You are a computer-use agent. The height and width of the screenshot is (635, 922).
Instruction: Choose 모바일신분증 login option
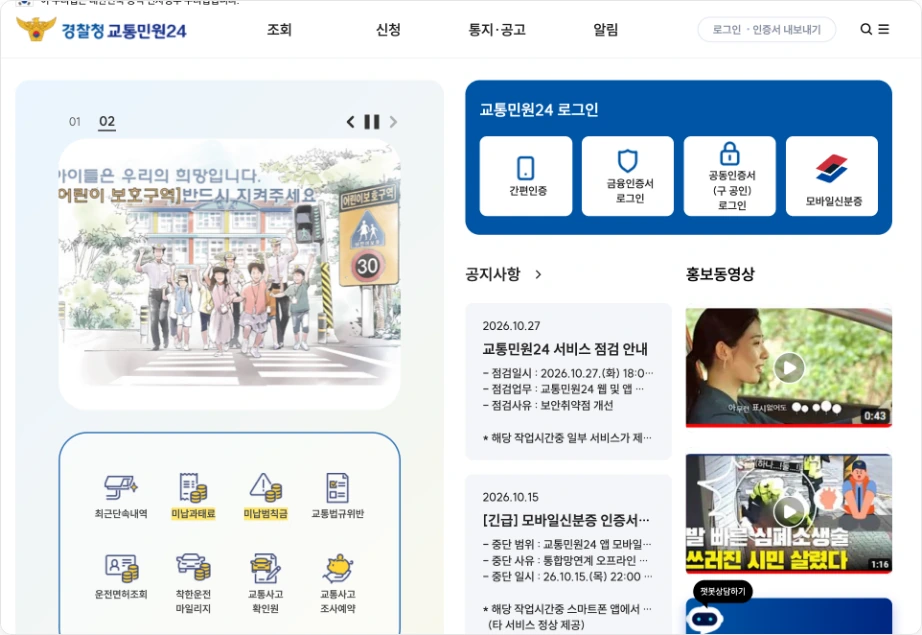click(x=832, y=176)
